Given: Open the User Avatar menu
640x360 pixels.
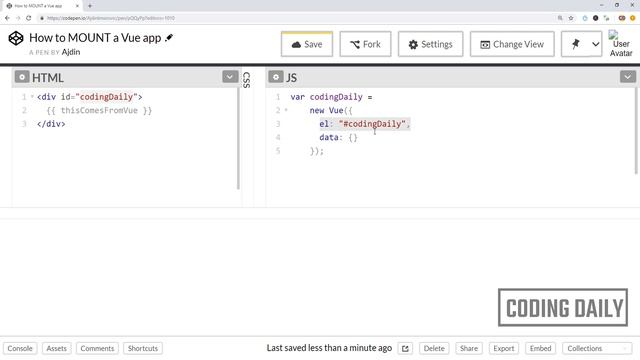Looking at the screenshot, I should point(621,44).
